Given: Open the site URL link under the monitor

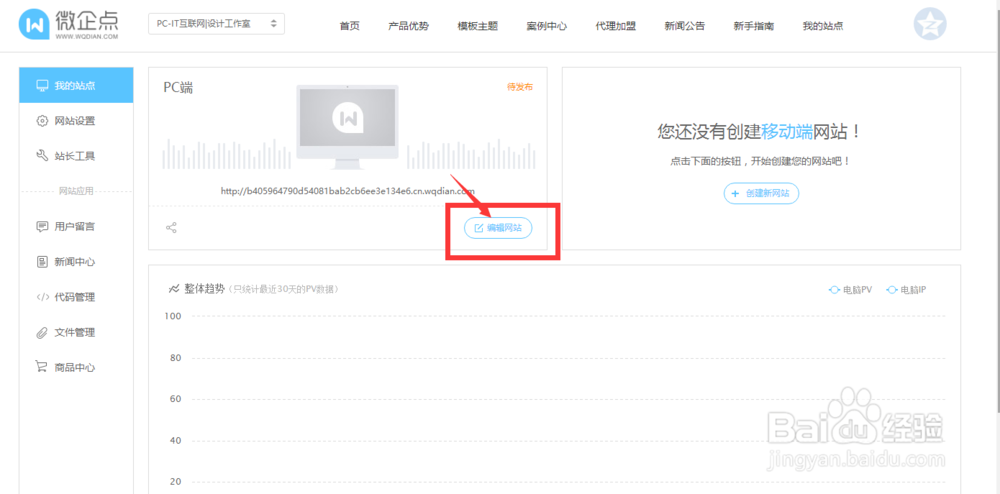Looking at the screenshot, I should [348, 191].
